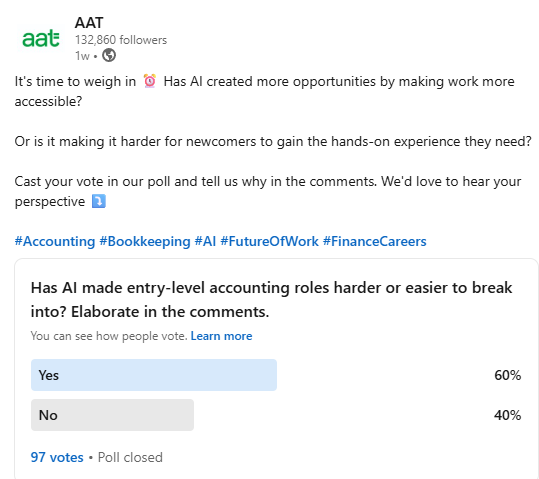
Task: Select the Yes poll result bar
Action: pos(154,375)
